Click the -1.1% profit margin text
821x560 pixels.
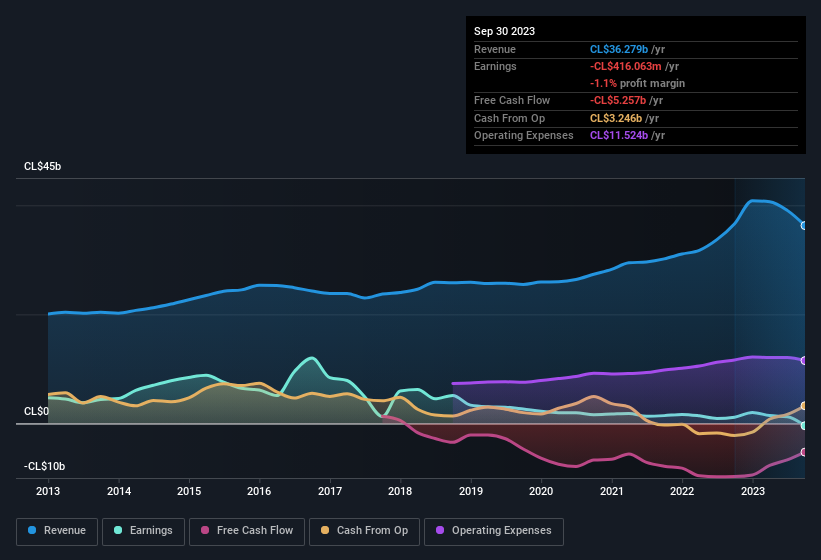(637, 83)
